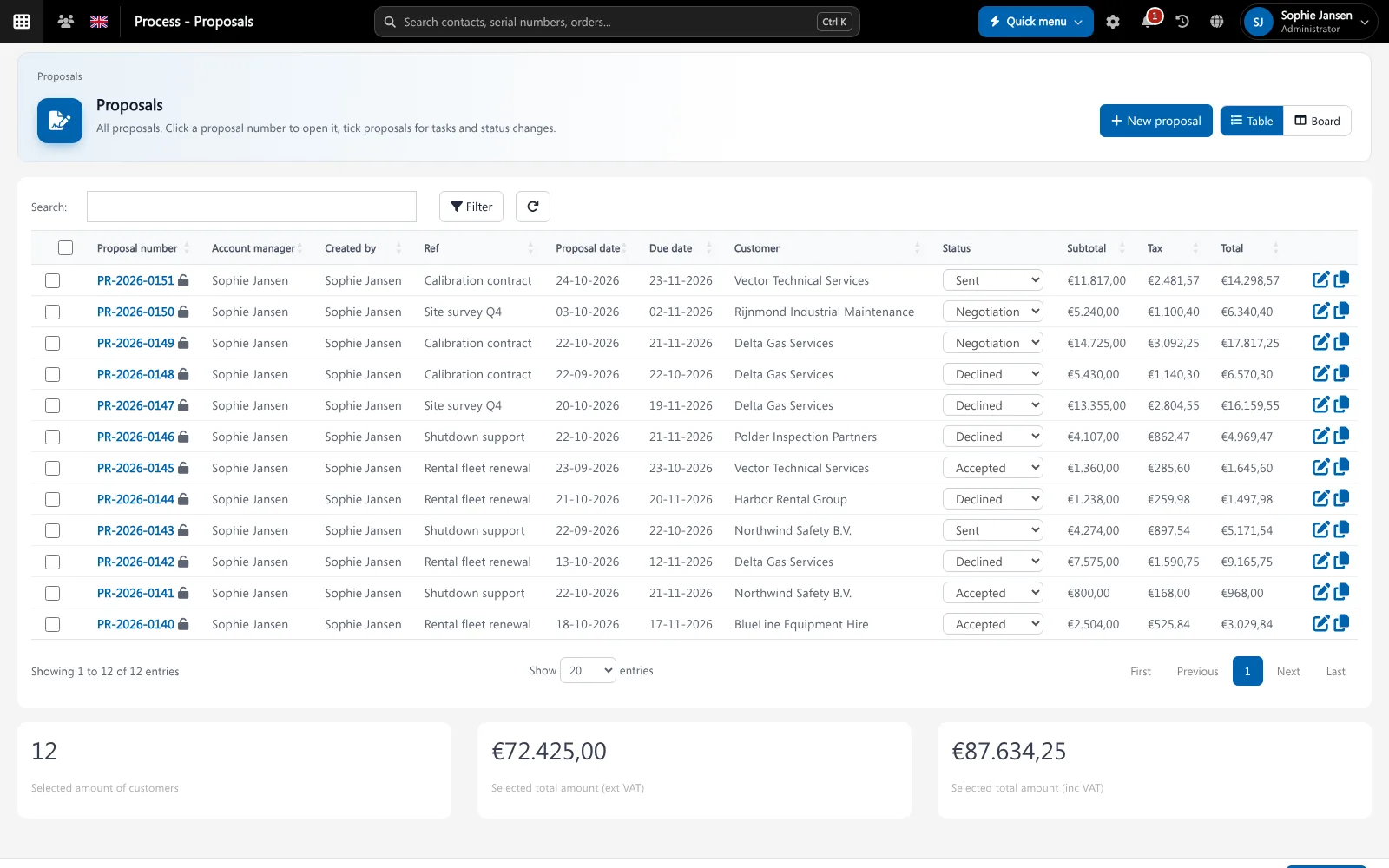
Task: Tick checkbox for proposal PR-2026-0140
Action: pyautogui.click(x=53, y=624)
